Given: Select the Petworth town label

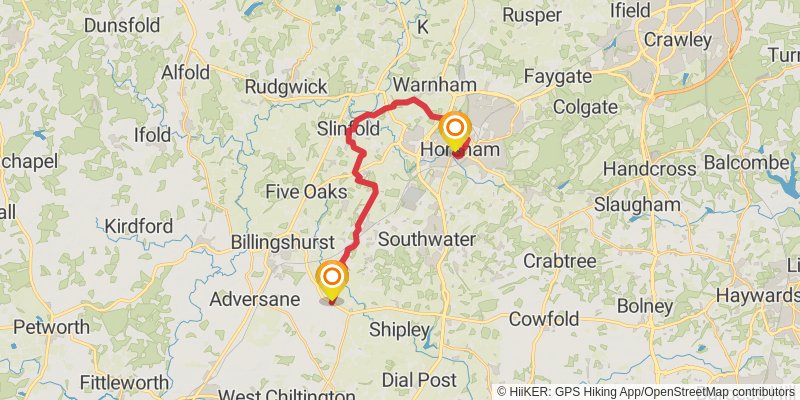Looking at the screenshot, I should [52, 327].
